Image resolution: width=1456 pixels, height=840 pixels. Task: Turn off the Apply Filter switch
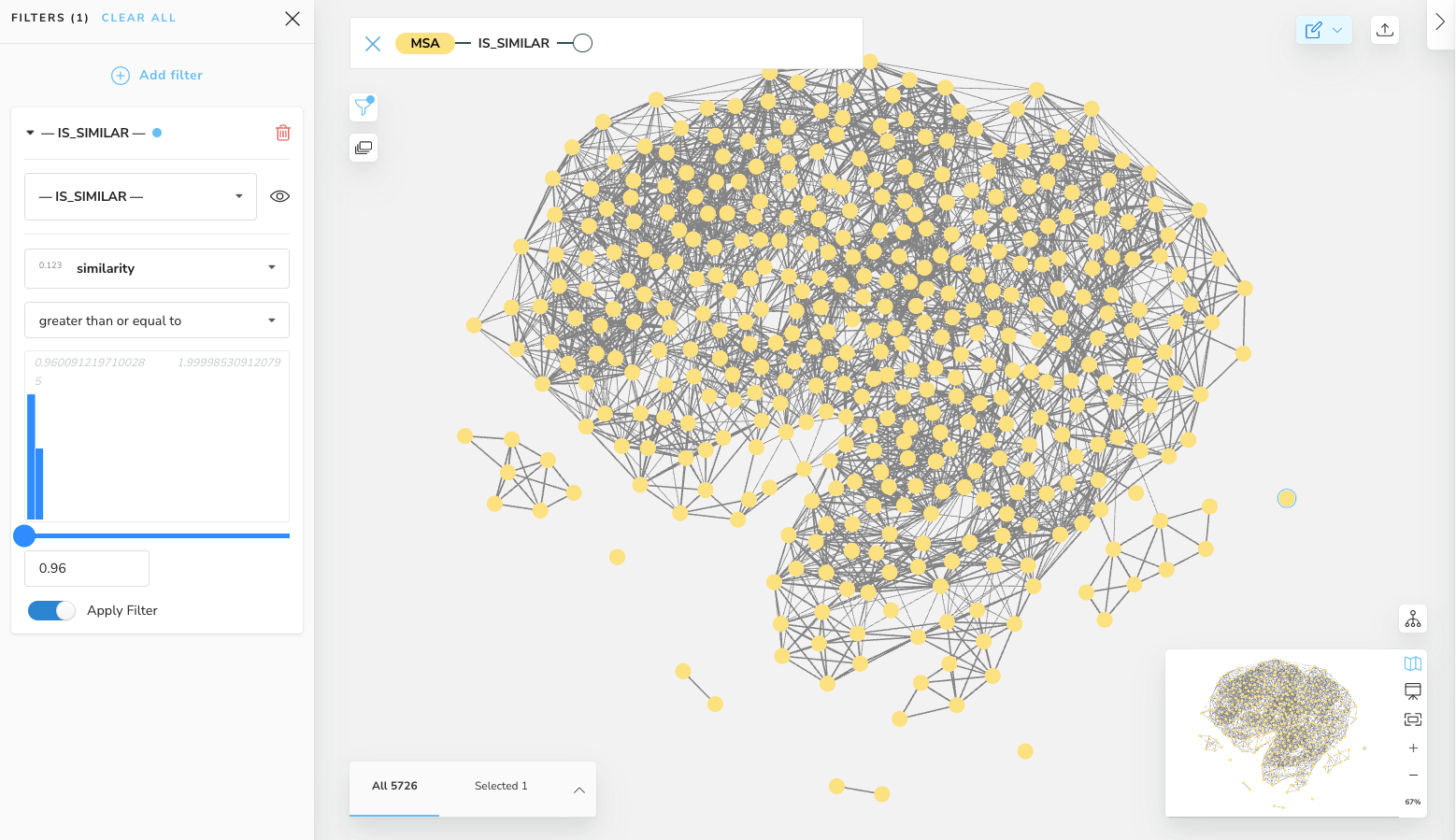pyautogui.click(x=51, y=610)
